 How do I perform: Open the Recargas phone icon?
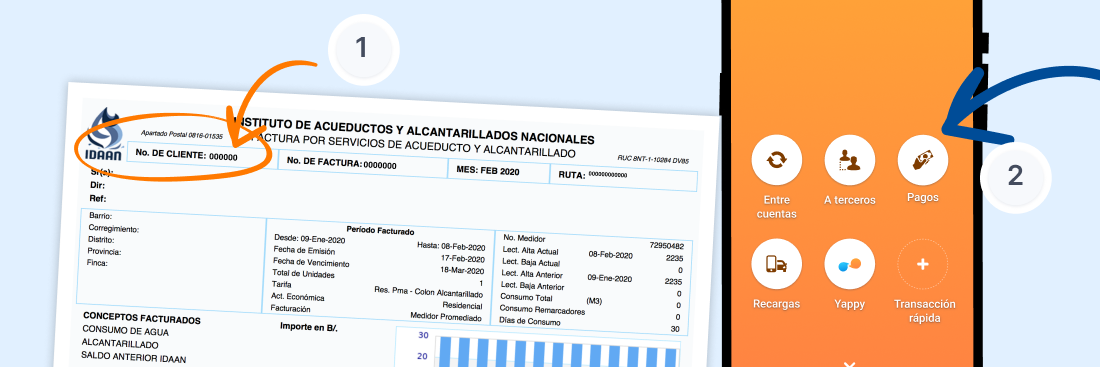(x=777, y=265)
